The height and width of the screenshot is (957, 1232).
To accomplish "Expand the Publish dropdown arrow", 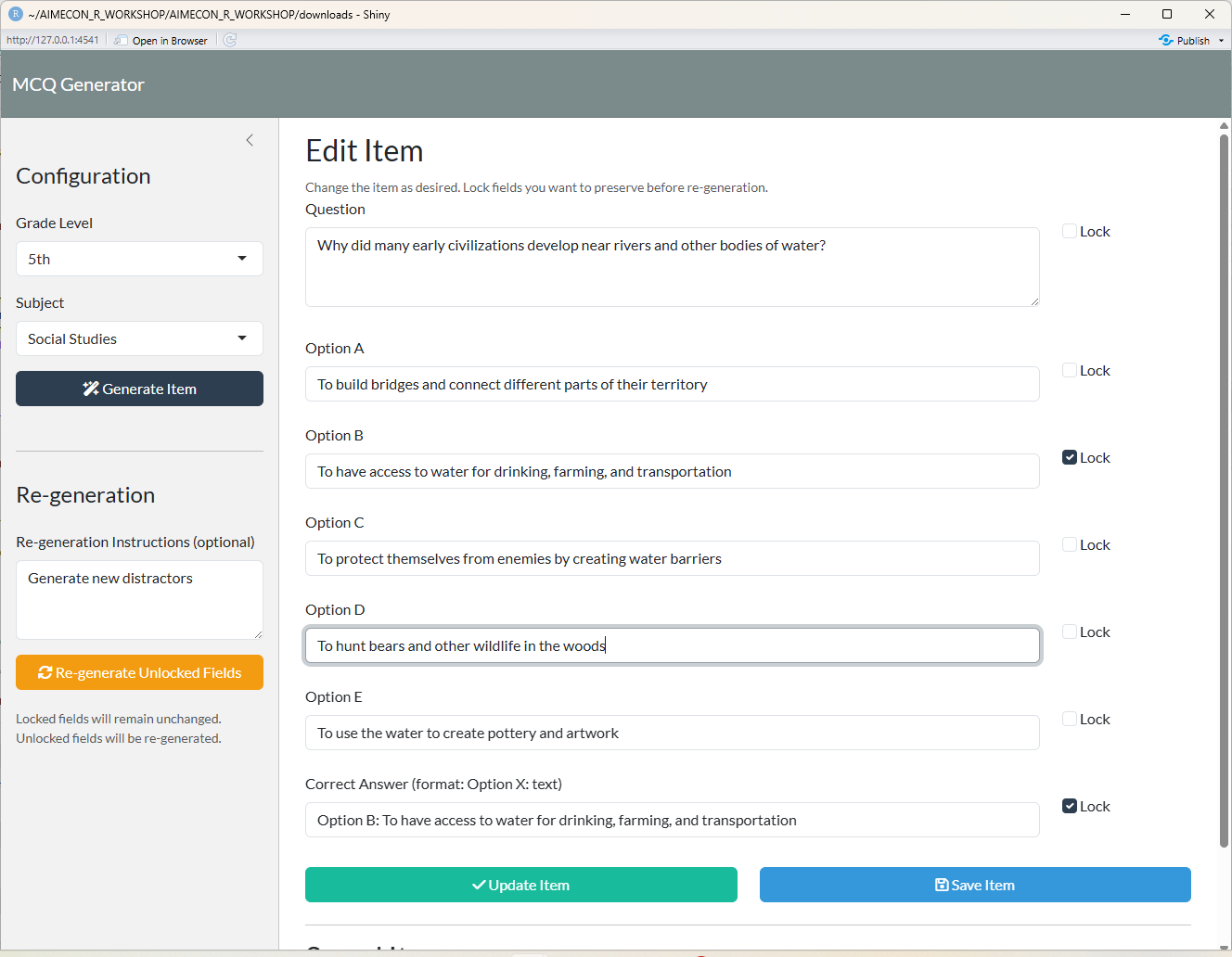I will (1221, 41).
